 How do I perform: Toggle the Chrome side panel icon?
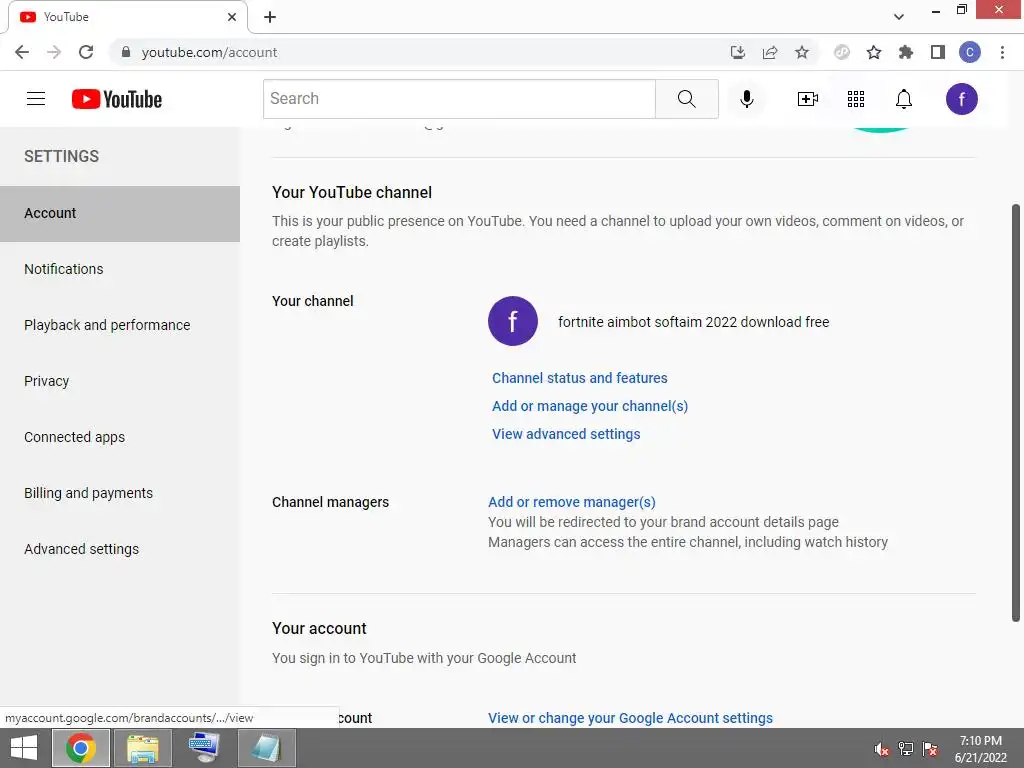click(938, 52)
